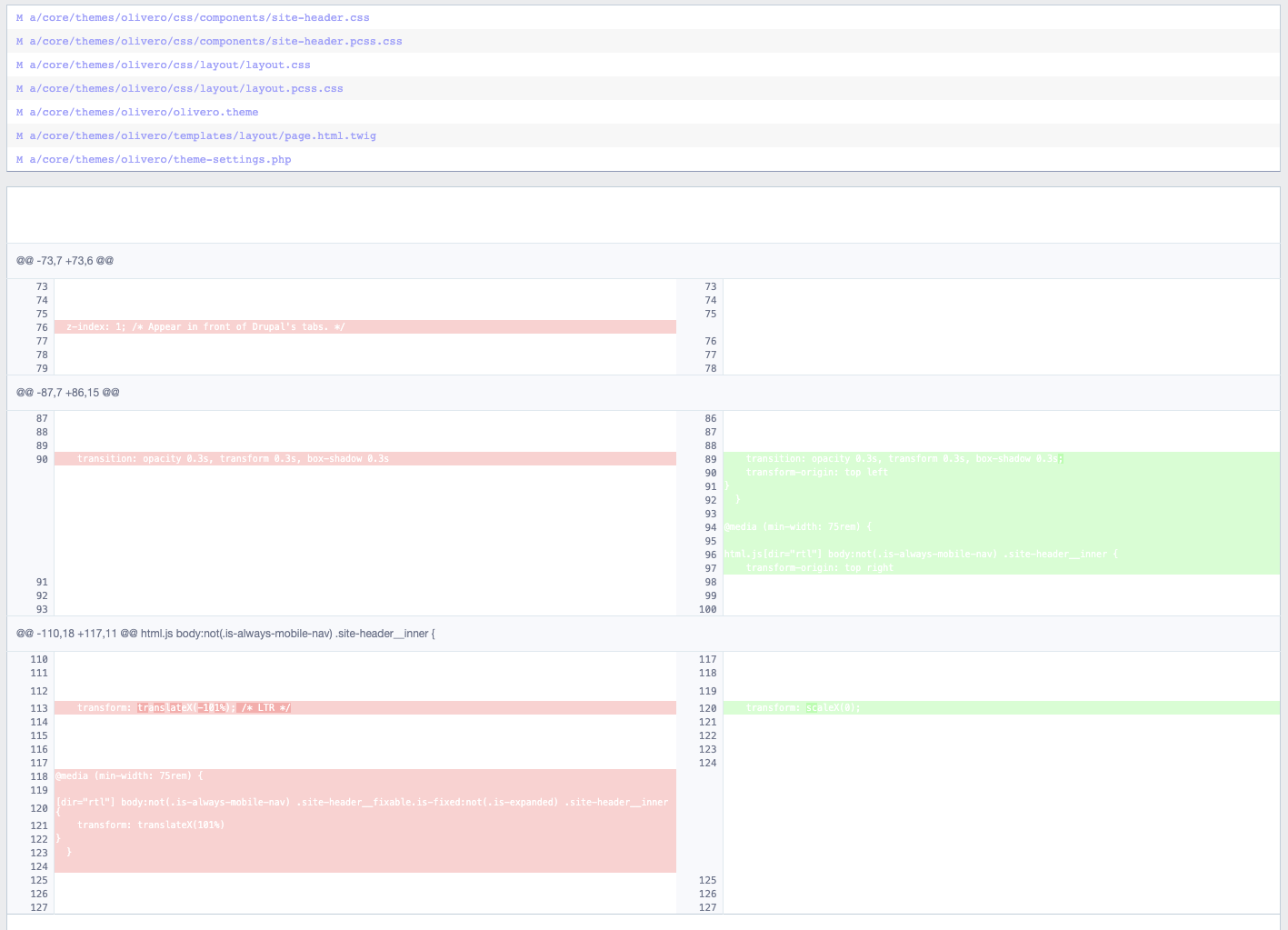Screen dimensions: 1288x930
Task: Click the removed 'z-index: 1;' line
Action: (365, 326)
